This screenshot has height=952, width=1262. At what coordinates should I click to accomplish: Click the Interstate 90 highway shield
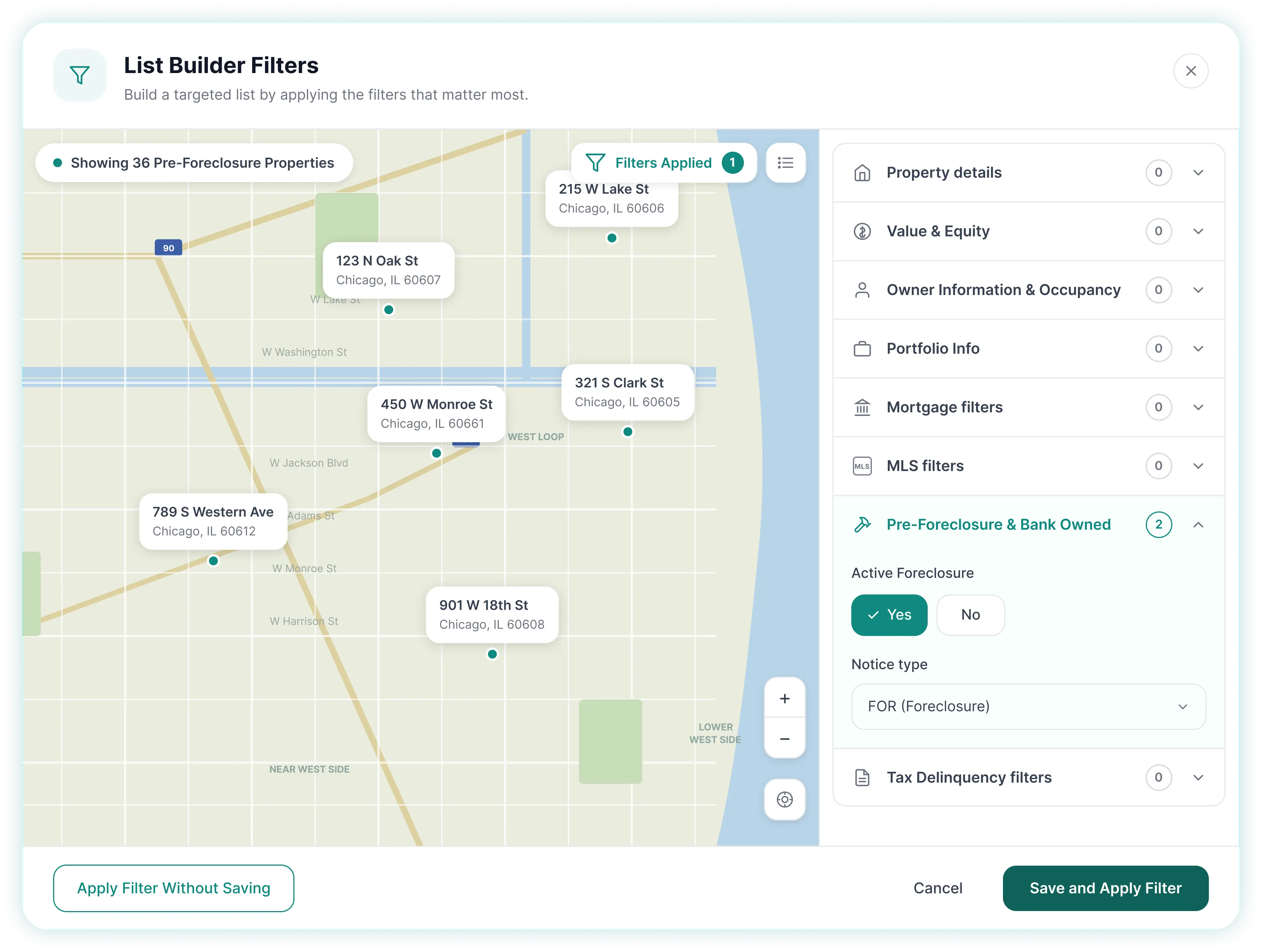168,248
